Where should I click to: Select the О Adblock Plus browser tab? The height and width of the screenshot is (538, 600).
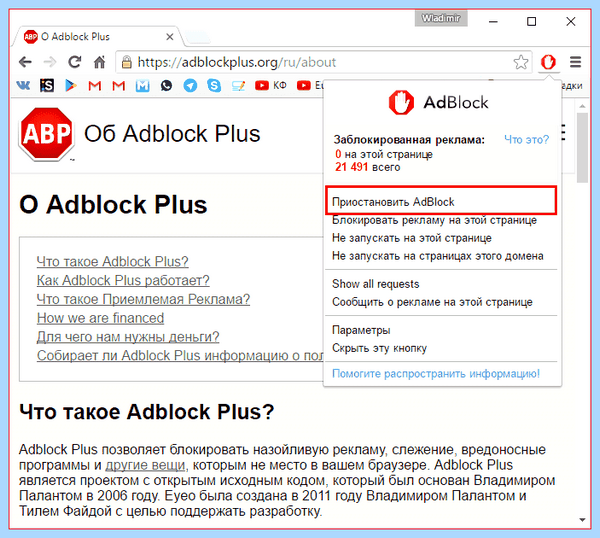(x=98, y=37)
